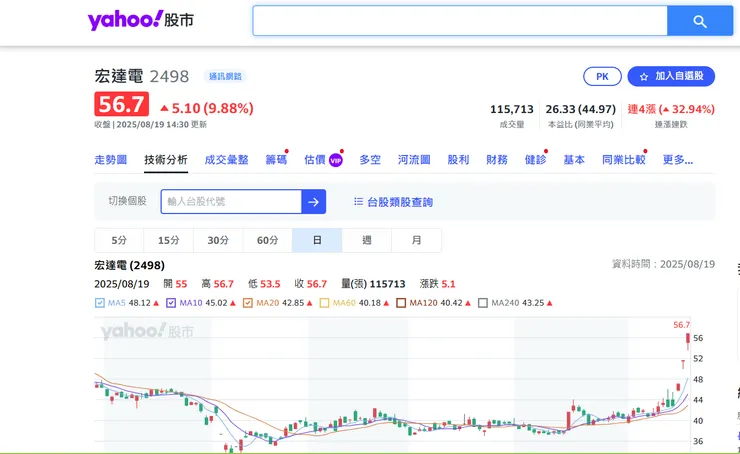Open the 多空 tab
Image resolution: width=740 pixels, height=454 pixels.
tap(370, 160)
